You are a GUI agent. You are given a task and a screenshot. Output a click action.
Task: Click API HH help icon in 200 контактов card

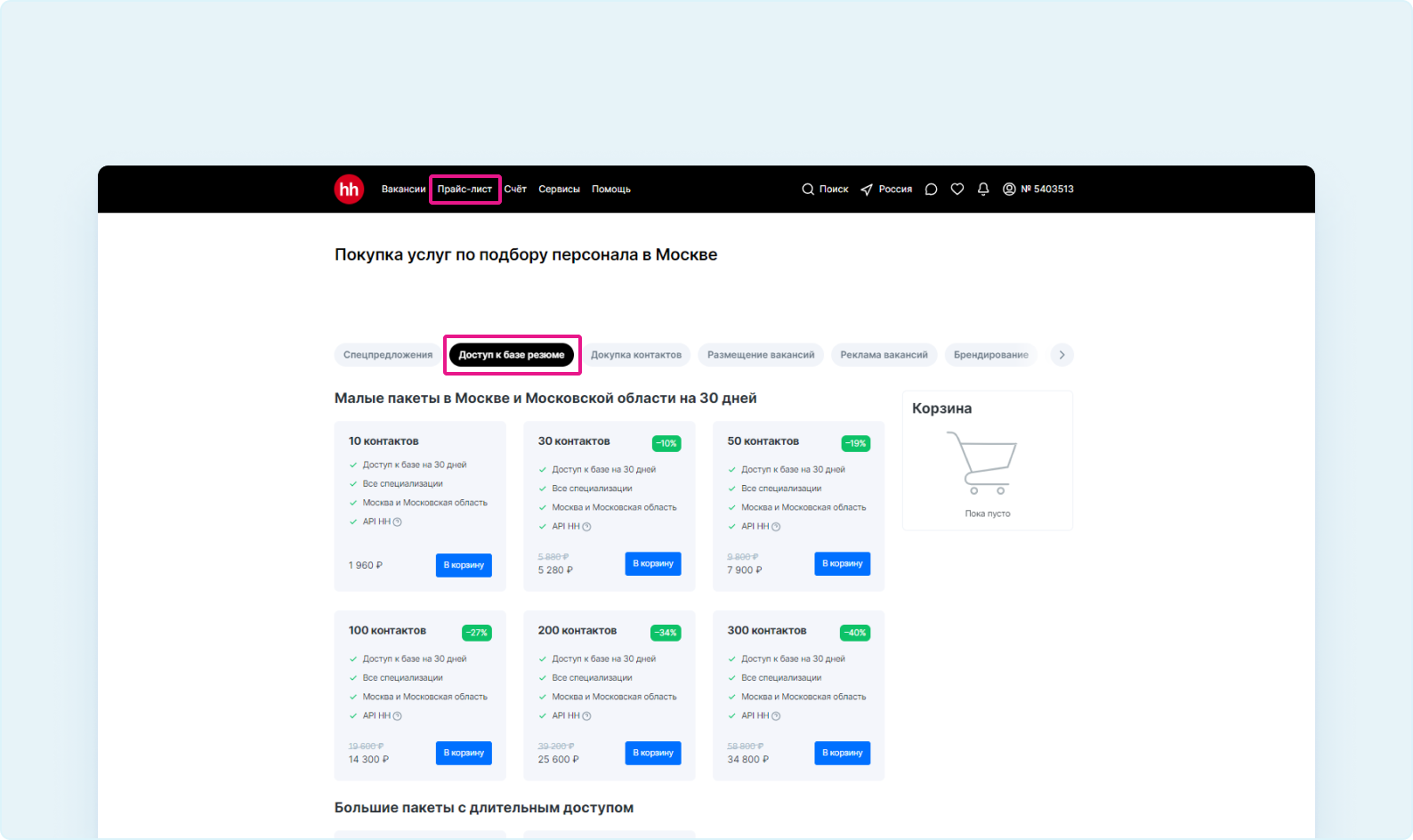586,716
